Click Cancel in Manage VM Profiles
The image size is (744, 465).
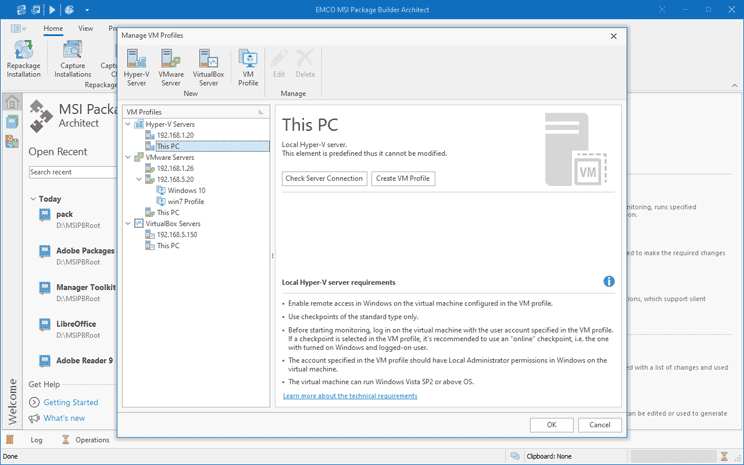(x=600, y=425)
